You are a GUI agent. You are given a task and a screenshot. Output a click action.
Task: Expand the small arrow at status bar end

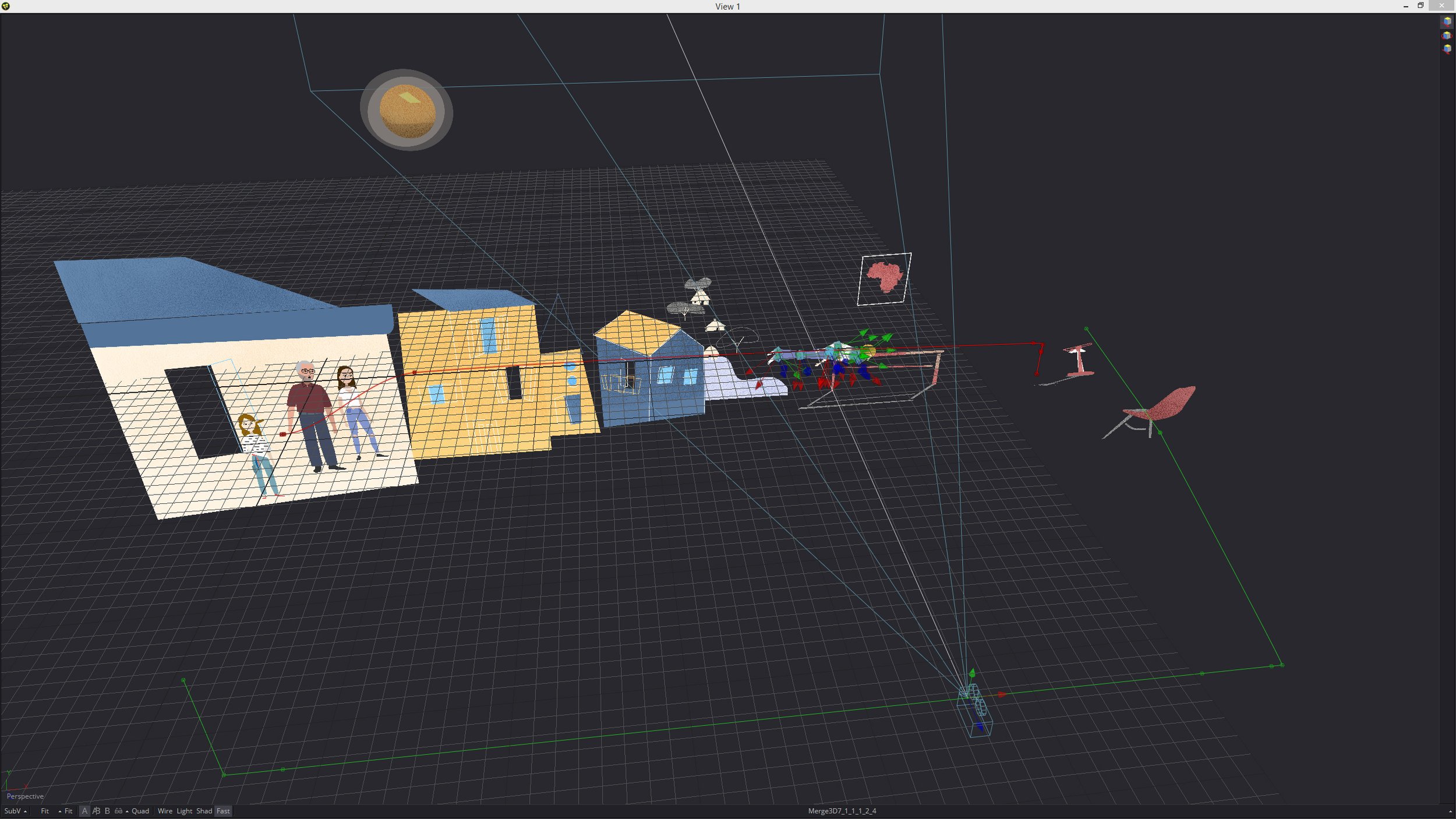(x=1450, y=811)
